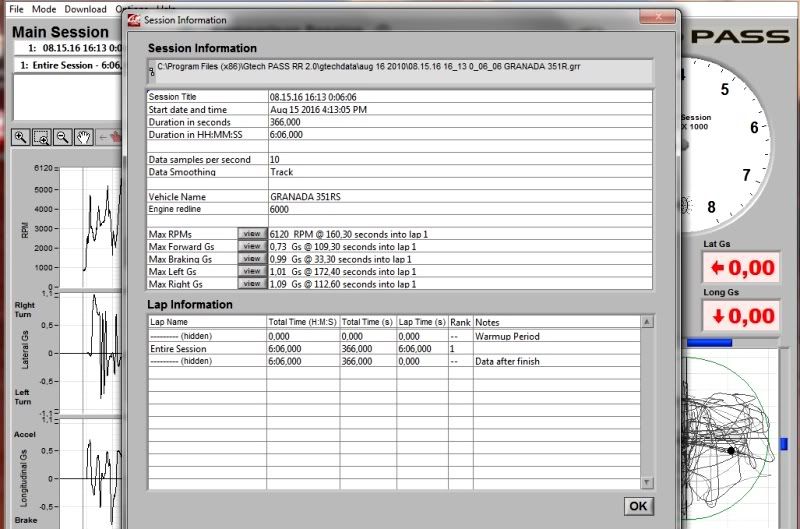View the Max Right Gs point

pos(252,284)
